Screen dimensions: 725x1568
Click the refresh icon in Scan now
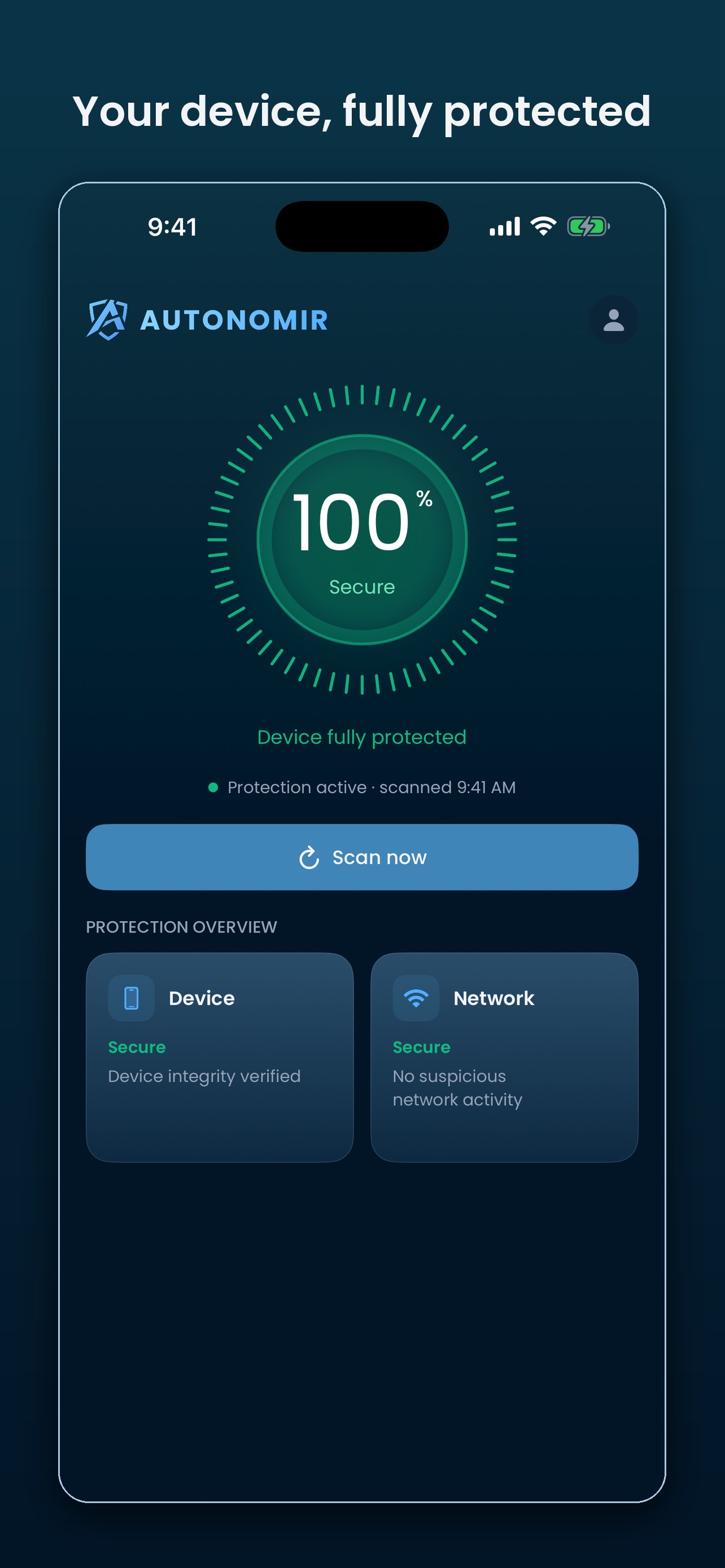[309, 857]
